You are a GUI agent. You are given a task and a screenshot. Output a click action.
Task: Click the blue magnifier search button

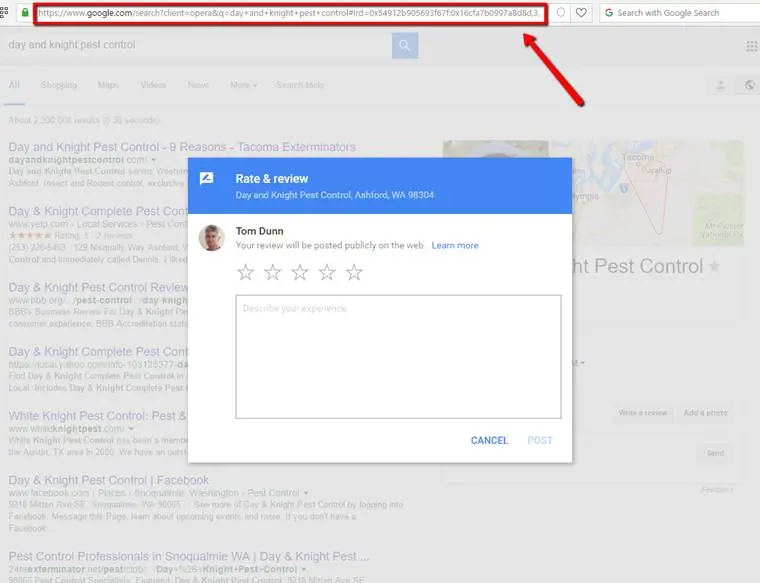tap(405, 46)
